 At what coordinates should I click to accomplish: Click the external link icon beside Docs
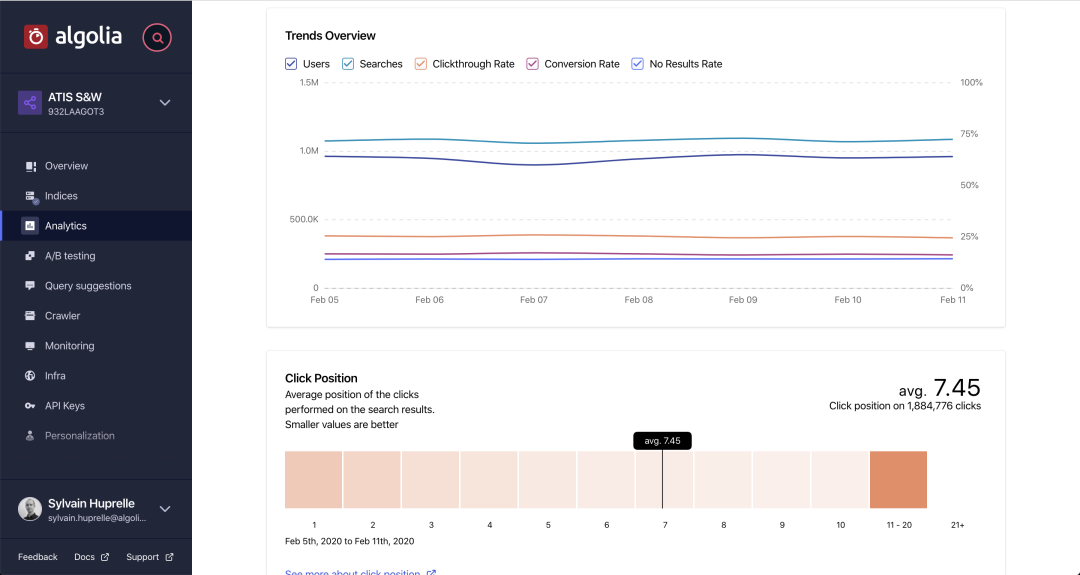[x=105, y=557]
